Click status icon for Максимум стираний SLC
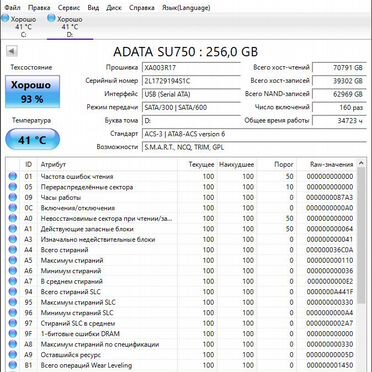 [13, 302]
